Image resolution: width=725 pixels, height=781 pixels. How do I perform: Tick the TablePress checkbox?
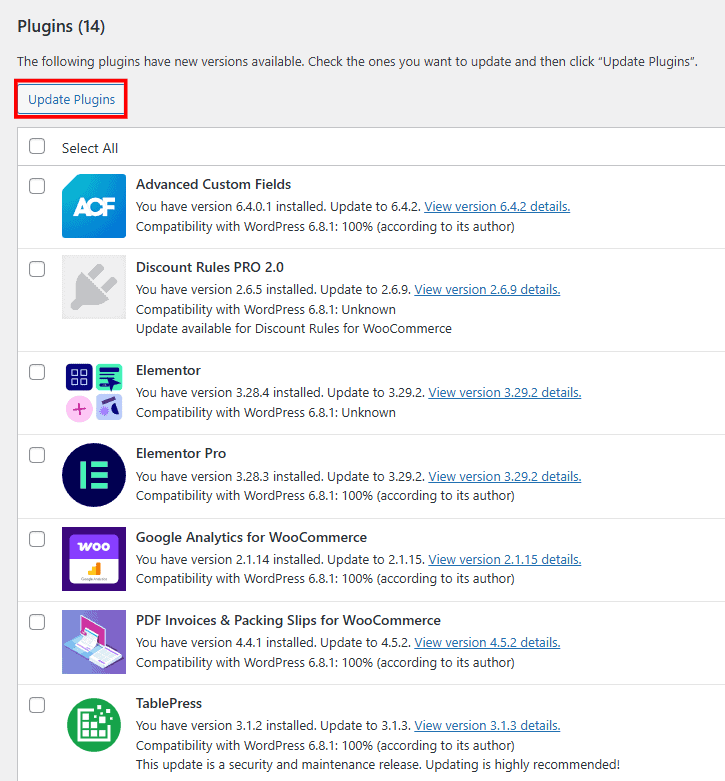tap(37, 705)
